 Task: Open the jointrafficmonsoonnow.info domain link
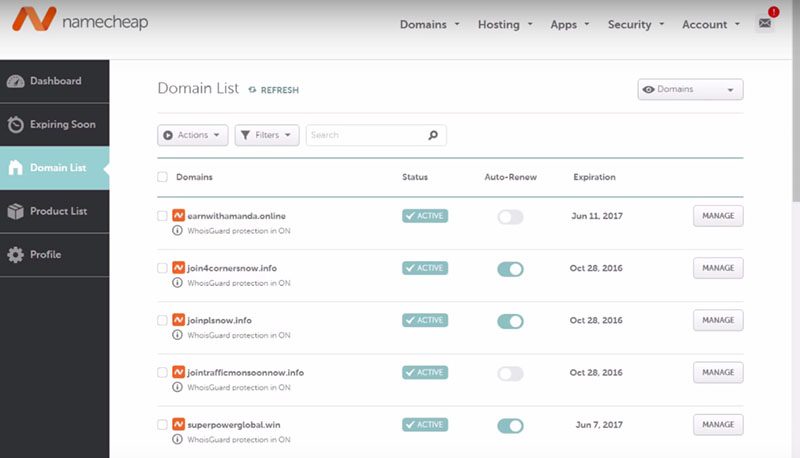[245, 372]
